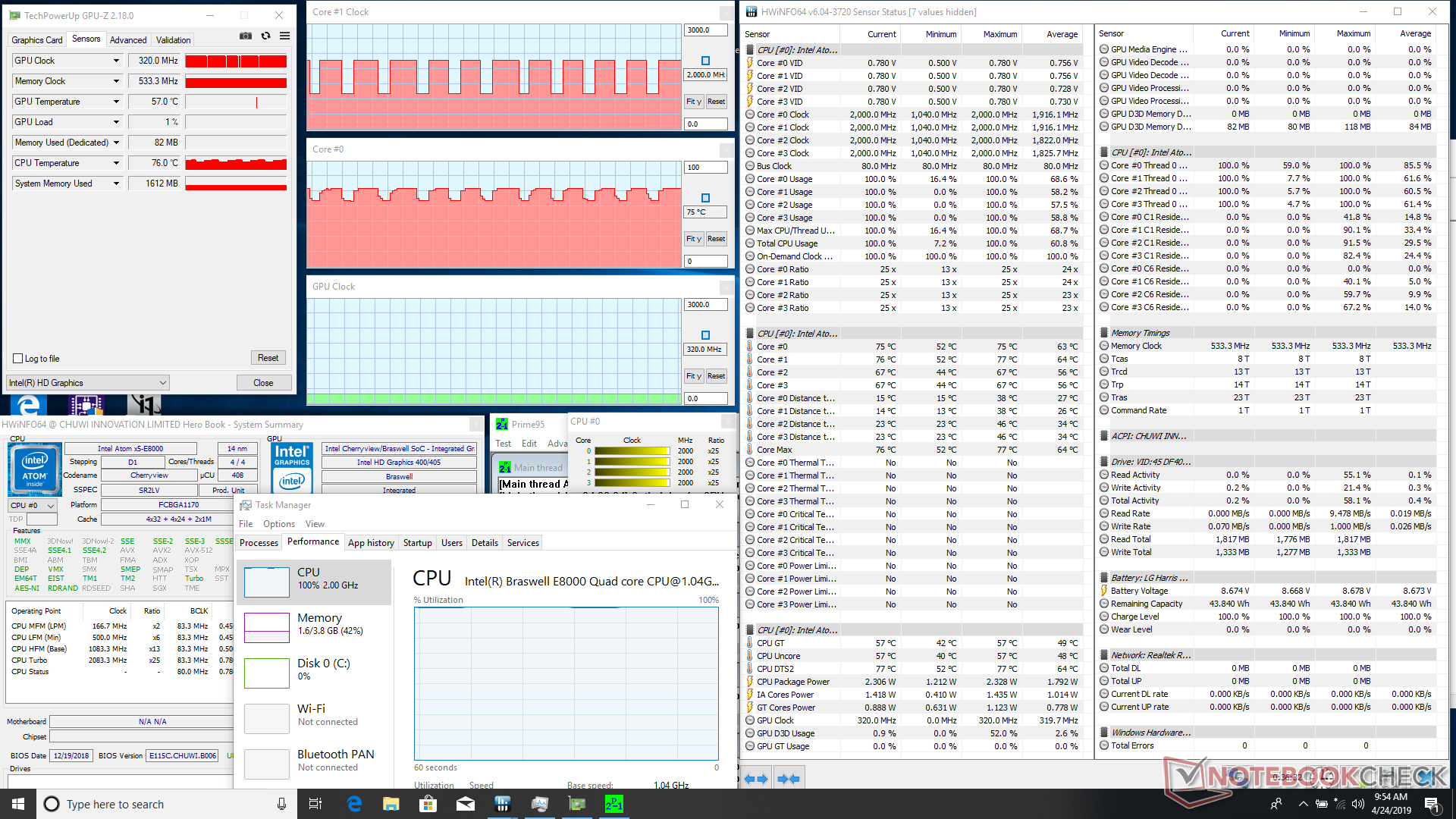Open the GPU-Z hamburger menu

[284, 36]
